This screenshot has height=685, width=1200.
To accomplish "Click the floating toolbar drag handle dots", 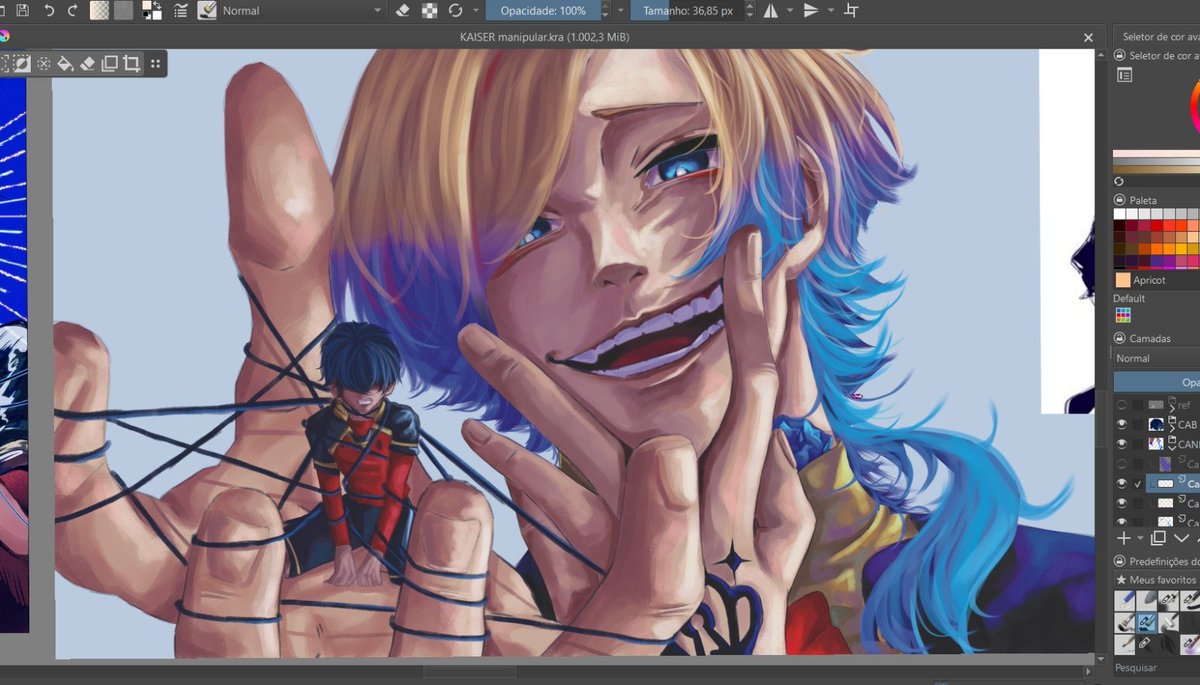I will 155,63.
